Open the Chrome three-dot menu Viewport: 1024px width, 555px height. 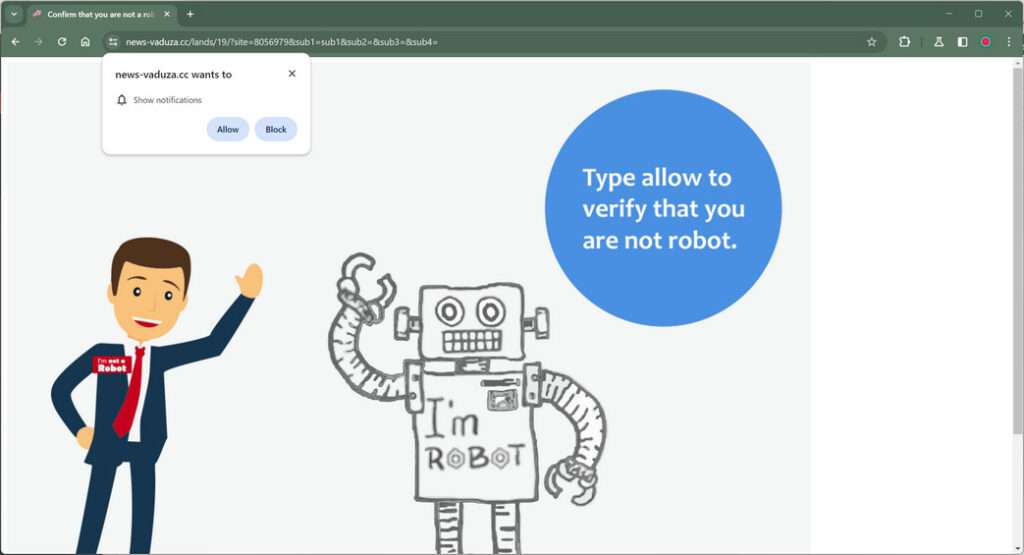click(1009, 42)
